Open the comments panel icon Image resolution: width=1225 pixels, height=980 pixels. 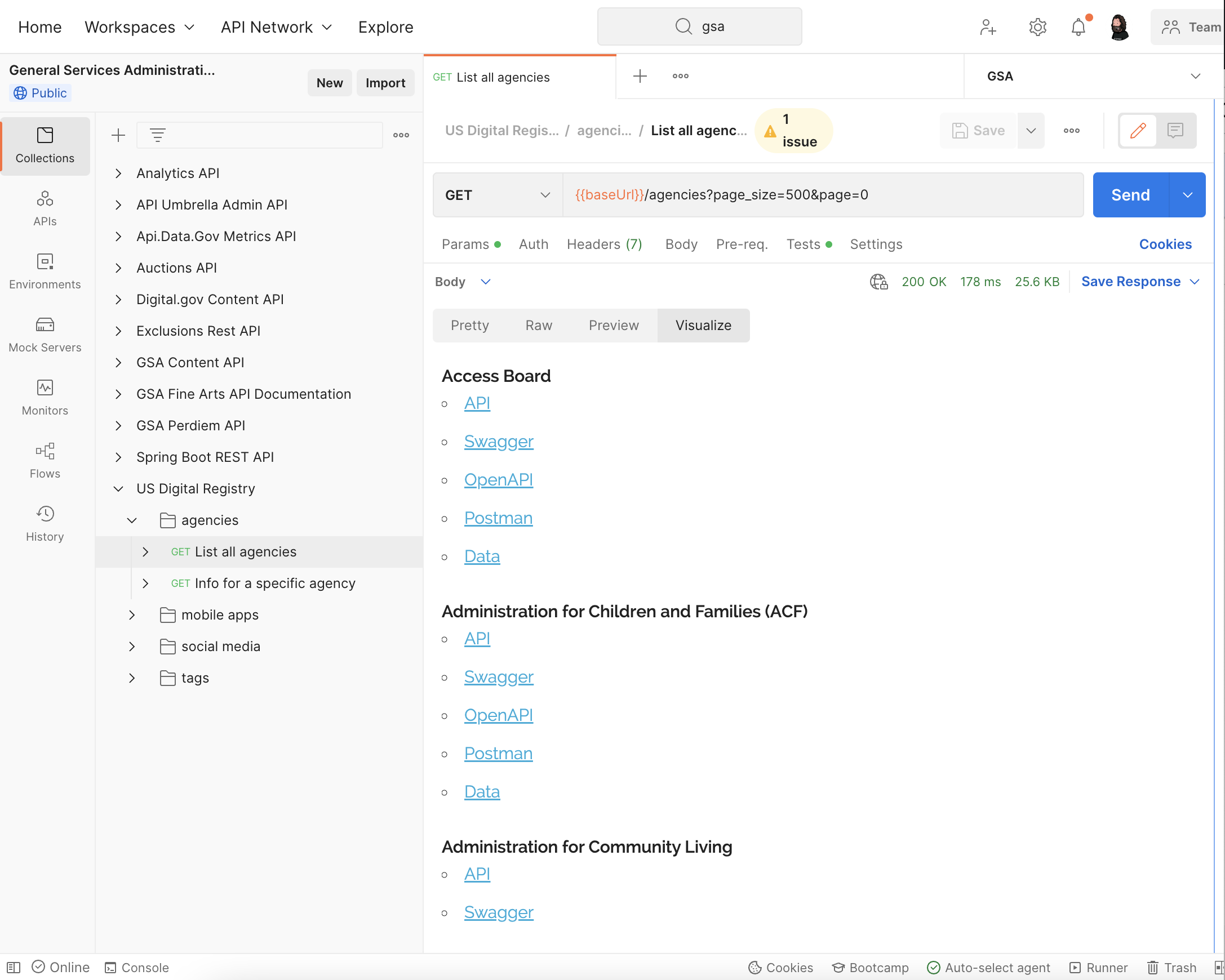coord(1175,131)
